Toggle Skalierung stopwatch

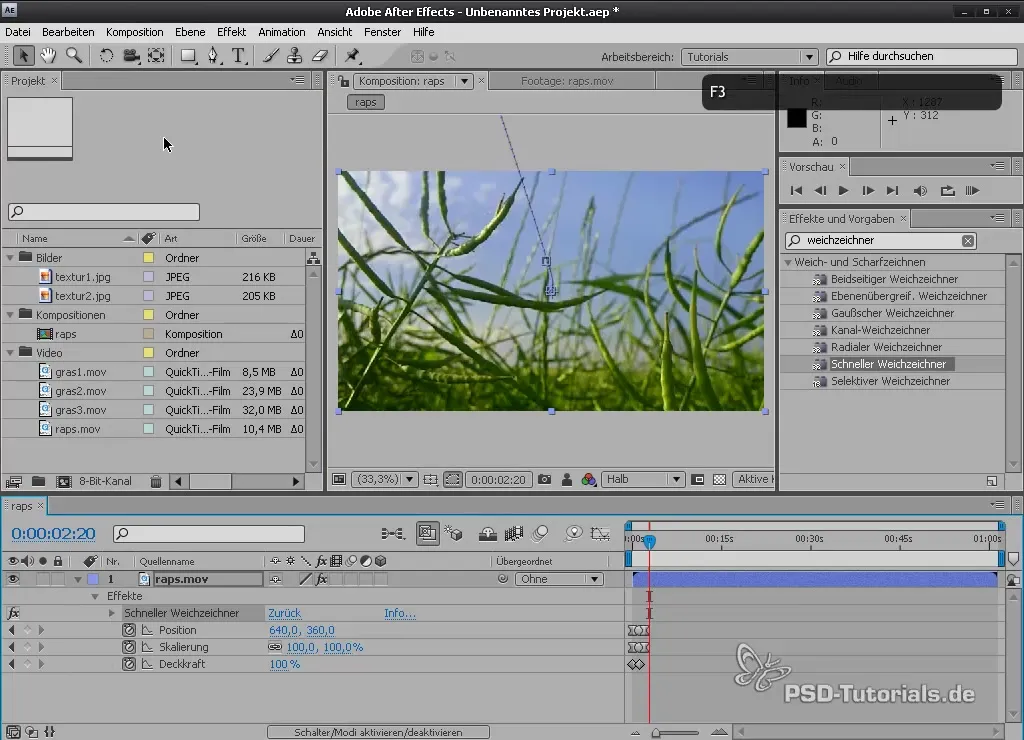[x=129, y=647]
